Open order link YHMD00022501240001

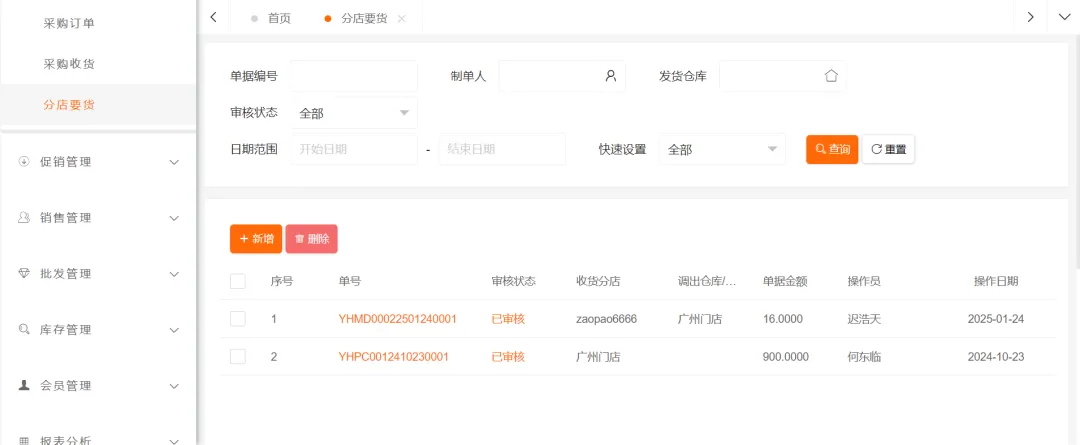(397, 319)
